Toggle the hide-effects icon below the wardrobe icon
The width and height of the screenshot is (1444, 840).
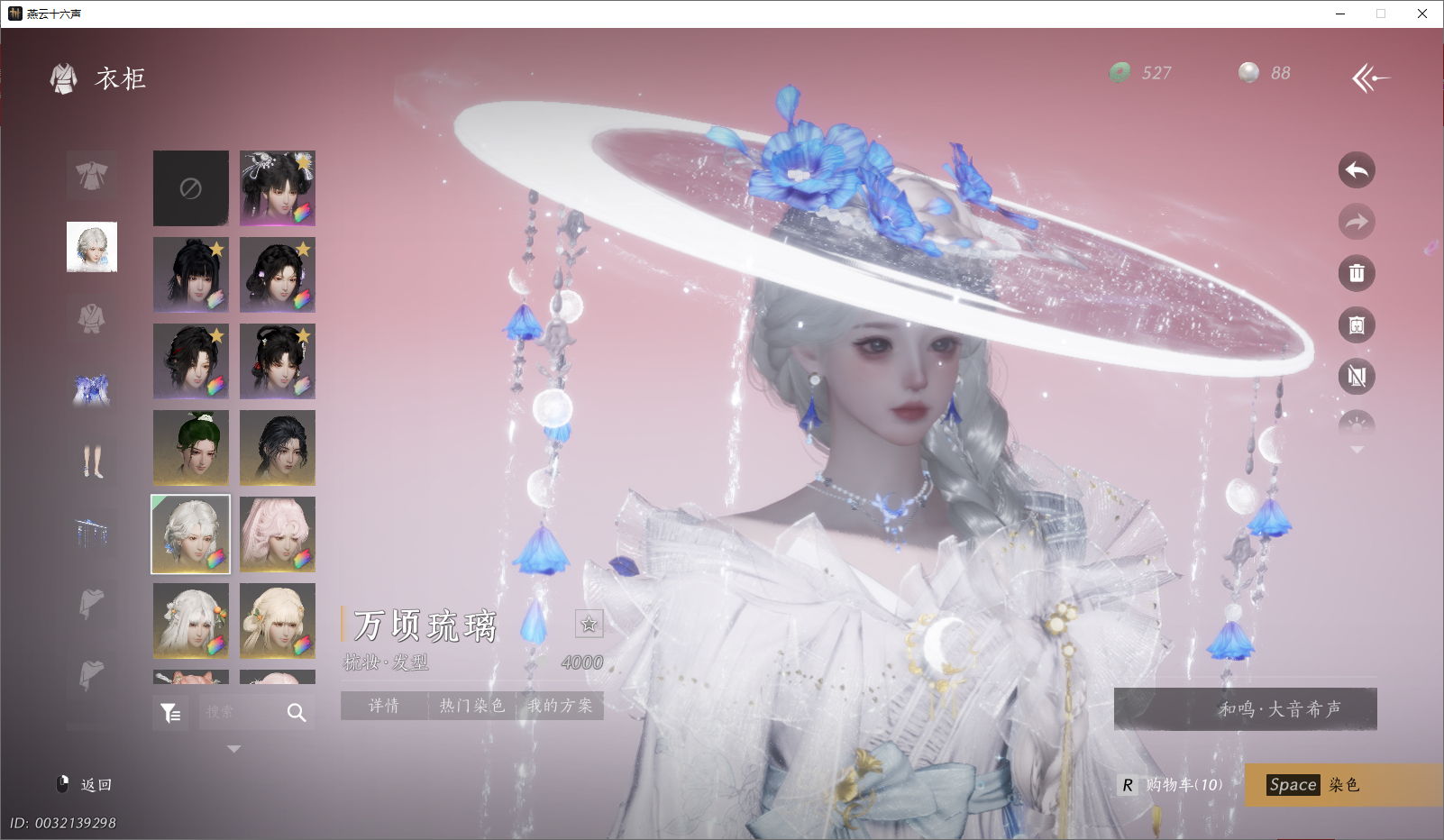pos(1357,377)
